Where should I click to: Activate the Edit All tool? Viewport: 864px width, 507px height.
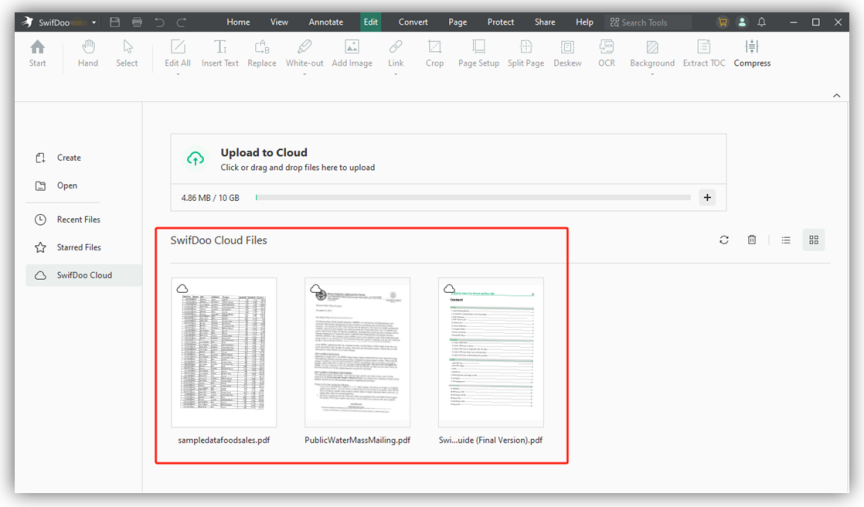(177, 53)
